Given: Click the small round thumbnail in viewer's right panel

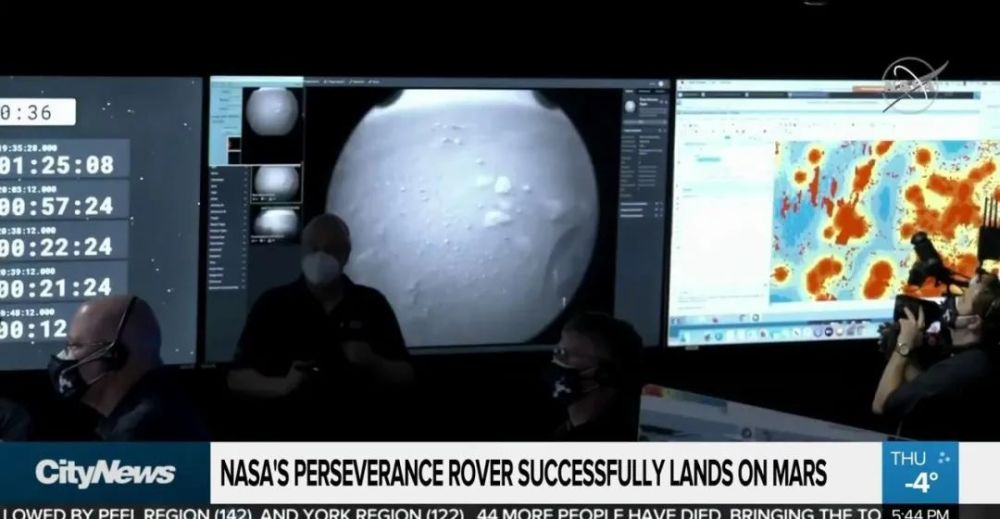Looking at the screenshot, I should (630, 107).
